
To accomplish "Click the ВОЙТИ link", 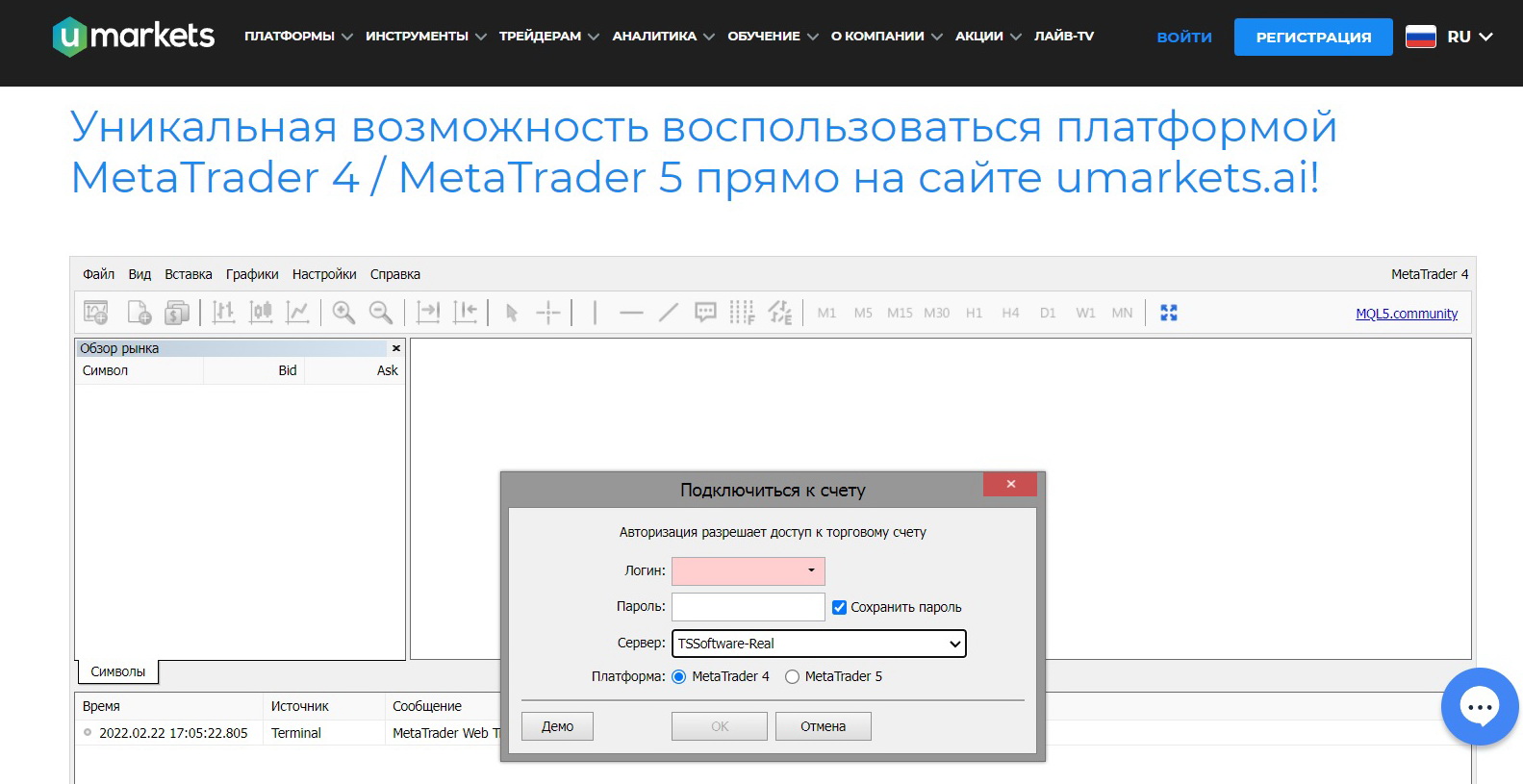I will coord(1184,37).
